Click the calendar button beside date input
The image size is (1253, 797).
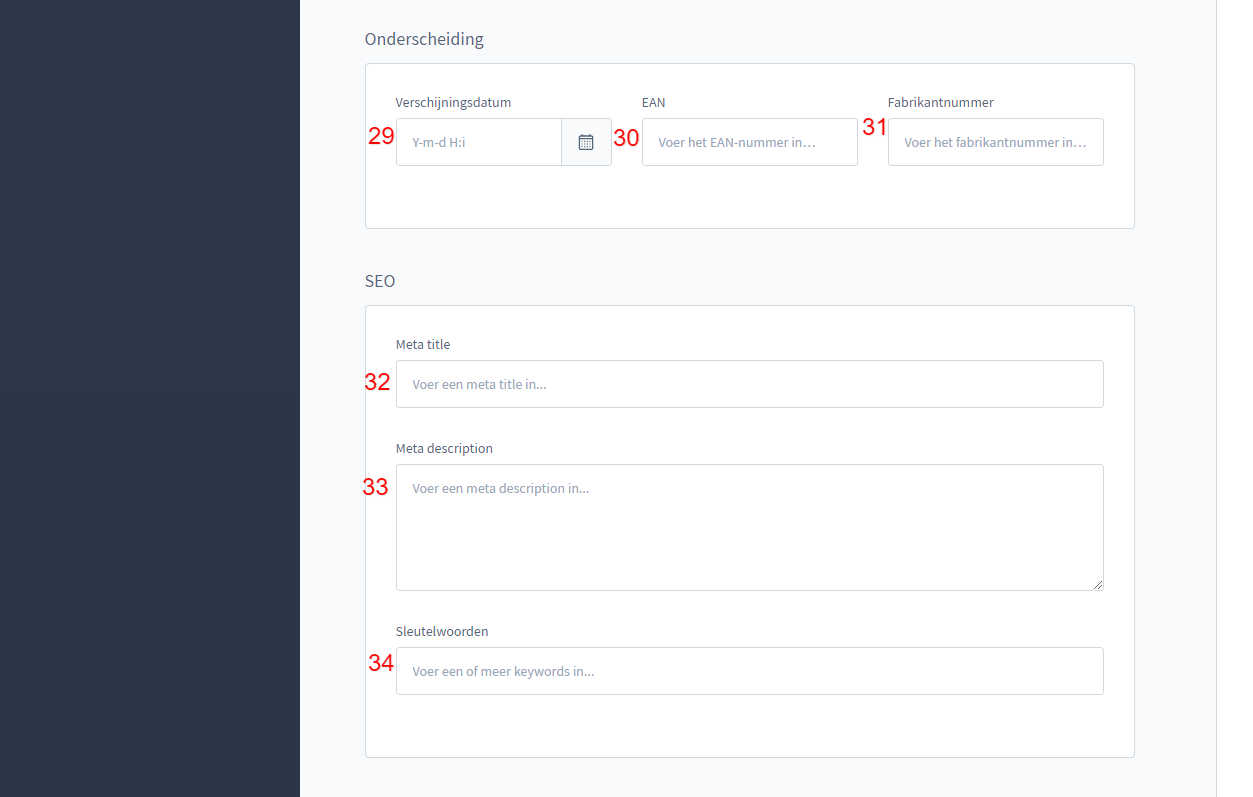[x=586, y=141]
